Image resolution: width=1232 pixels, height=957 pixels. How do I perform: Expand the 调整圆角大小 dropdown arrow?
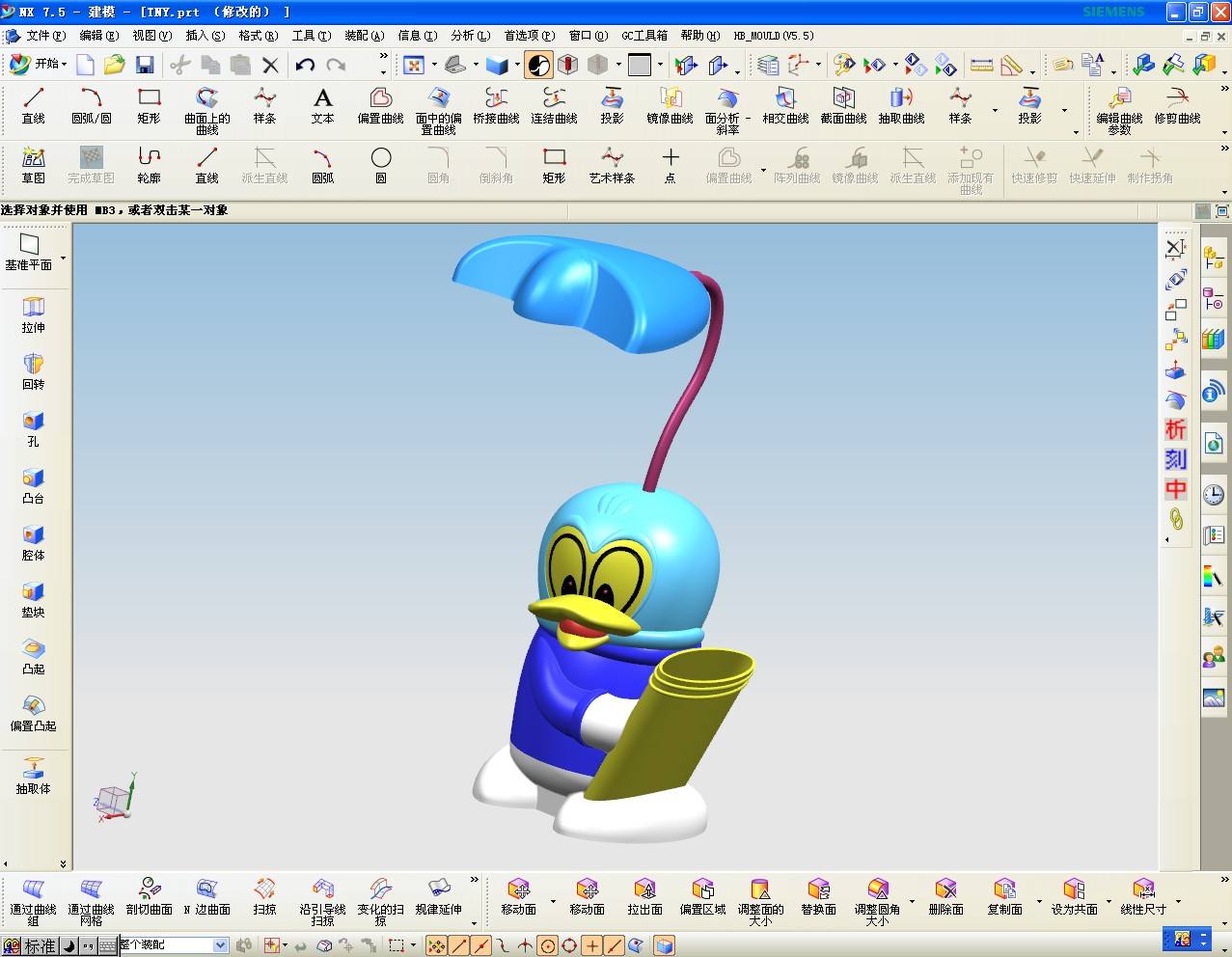click(x=912, y=902)
